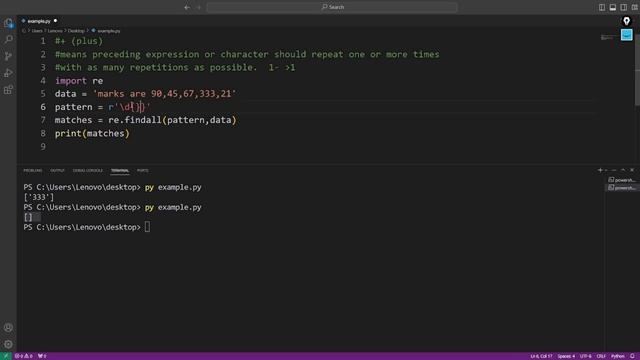Maximize the terminal panel with chevron
This screenshot has height=360, width=640.
(623, 170)
